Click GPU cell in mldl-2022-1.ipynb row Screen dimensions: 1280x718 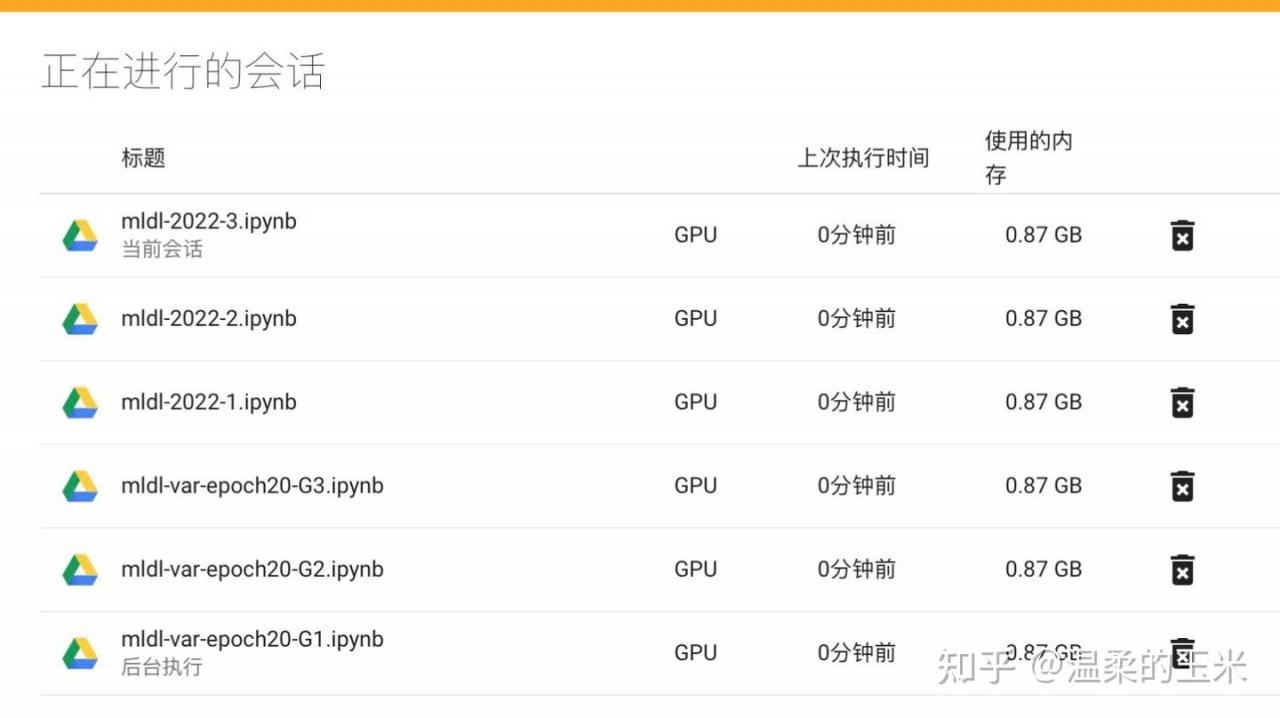point(696,402)
